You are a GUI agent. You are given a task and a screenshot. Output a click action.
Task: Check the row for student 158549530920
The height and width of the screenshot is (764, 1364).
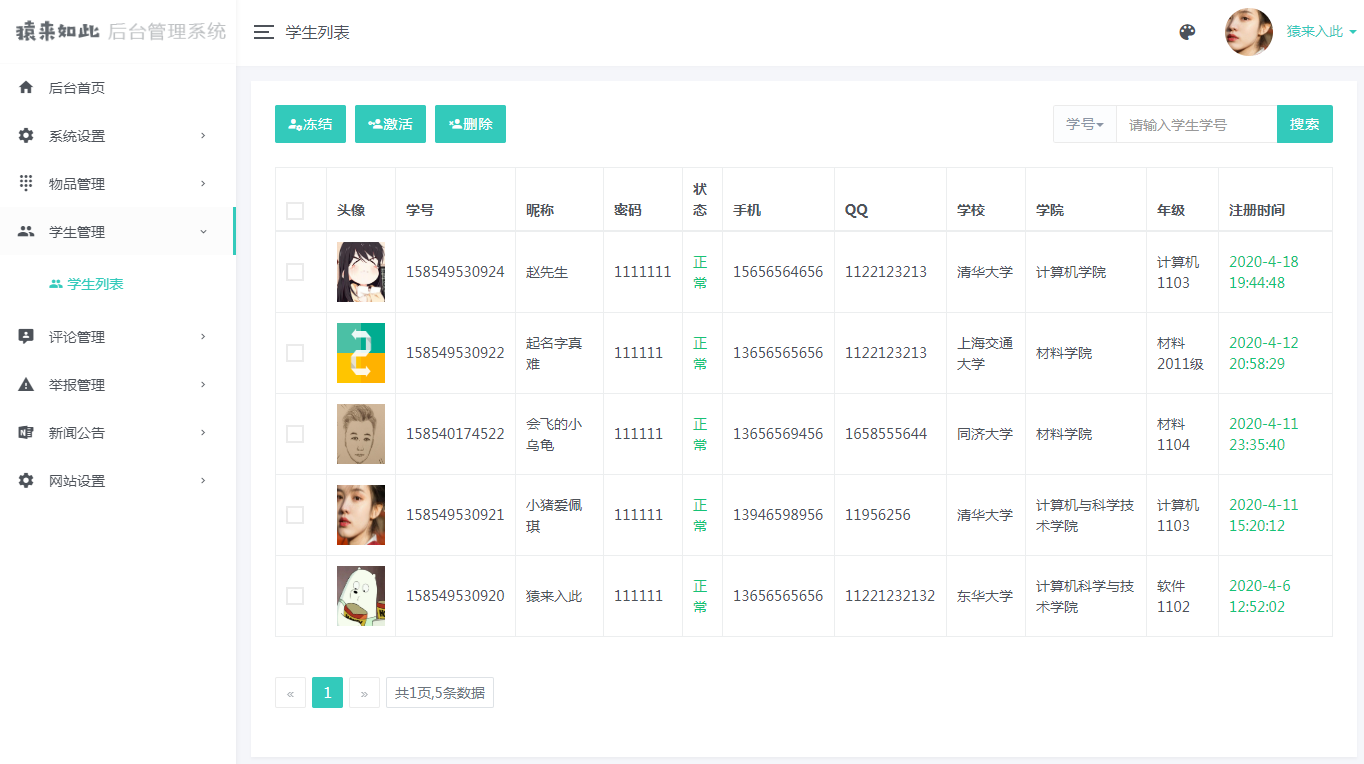pyautogui.click(x=295, y=596)
